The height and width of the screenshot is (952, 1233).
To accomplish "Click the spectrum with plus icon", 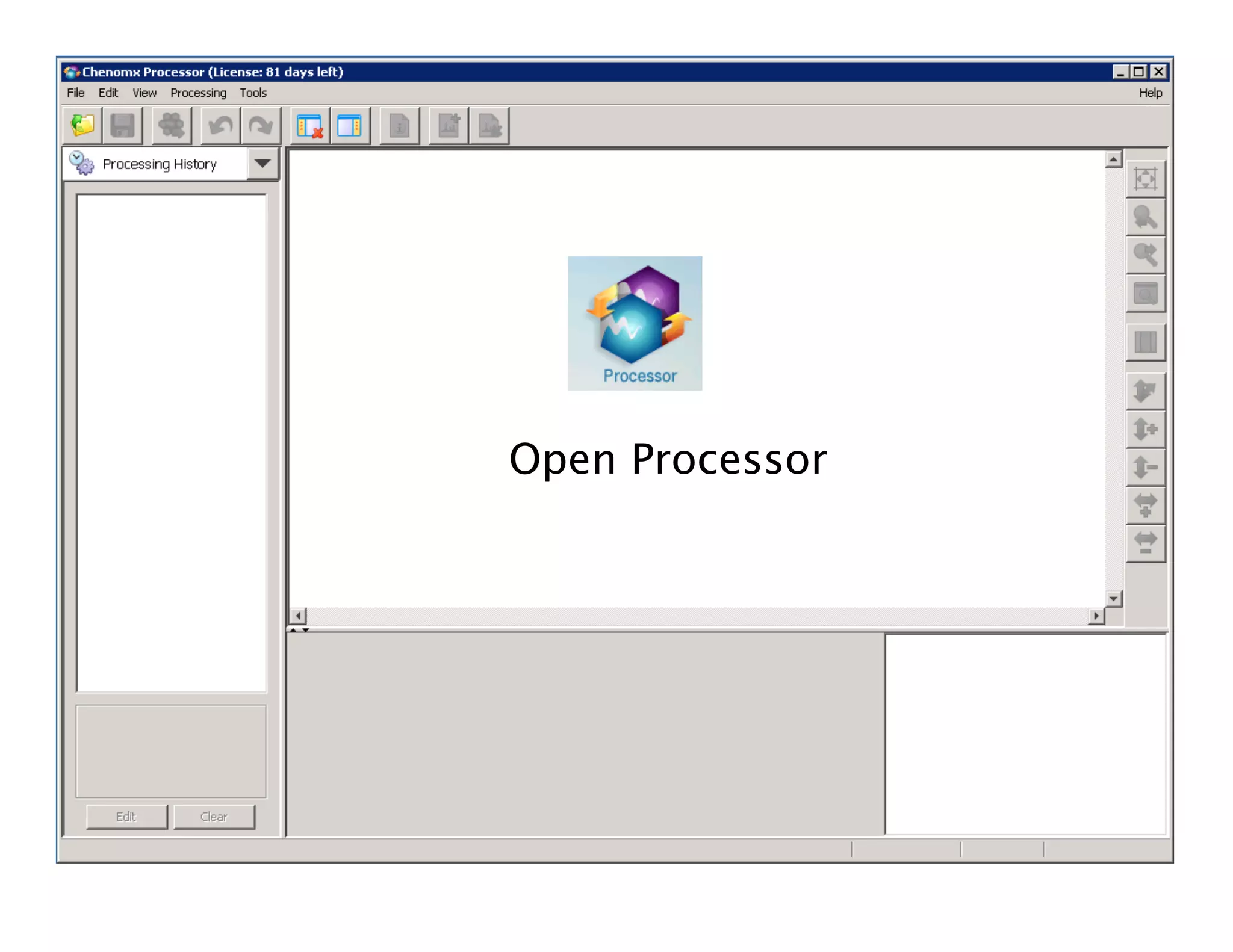I will click(449, 126).
